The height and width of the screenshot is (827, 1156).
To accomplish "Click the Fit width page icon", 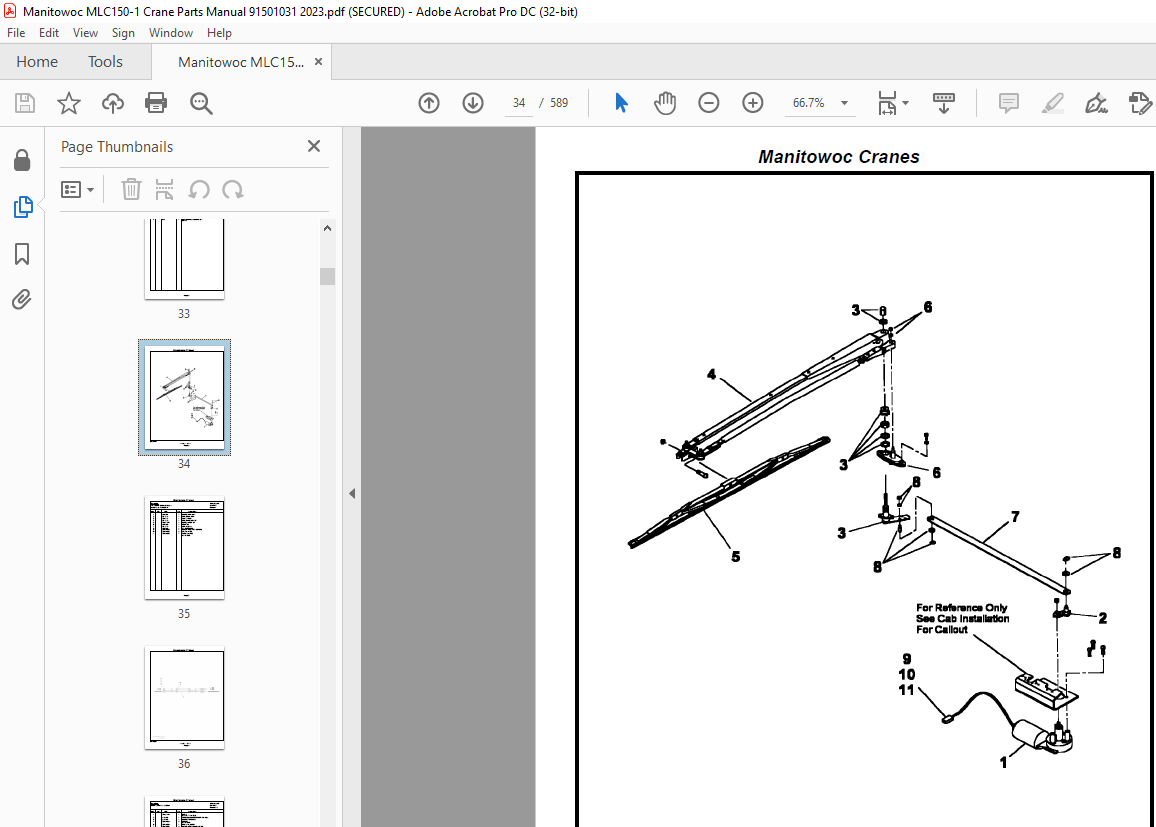I will 887,103.
